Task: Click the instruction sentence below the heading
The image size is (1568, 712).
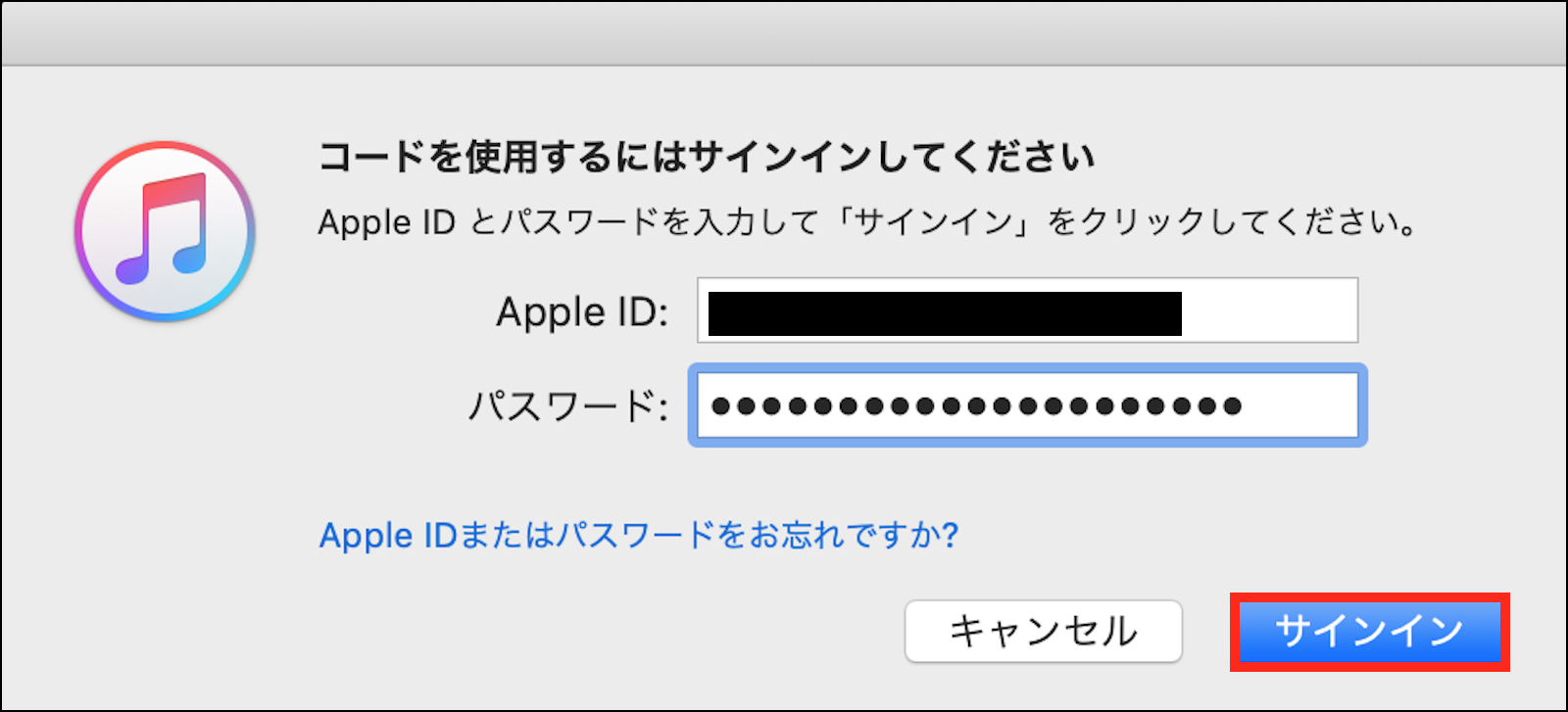Action: click(868, 222)
